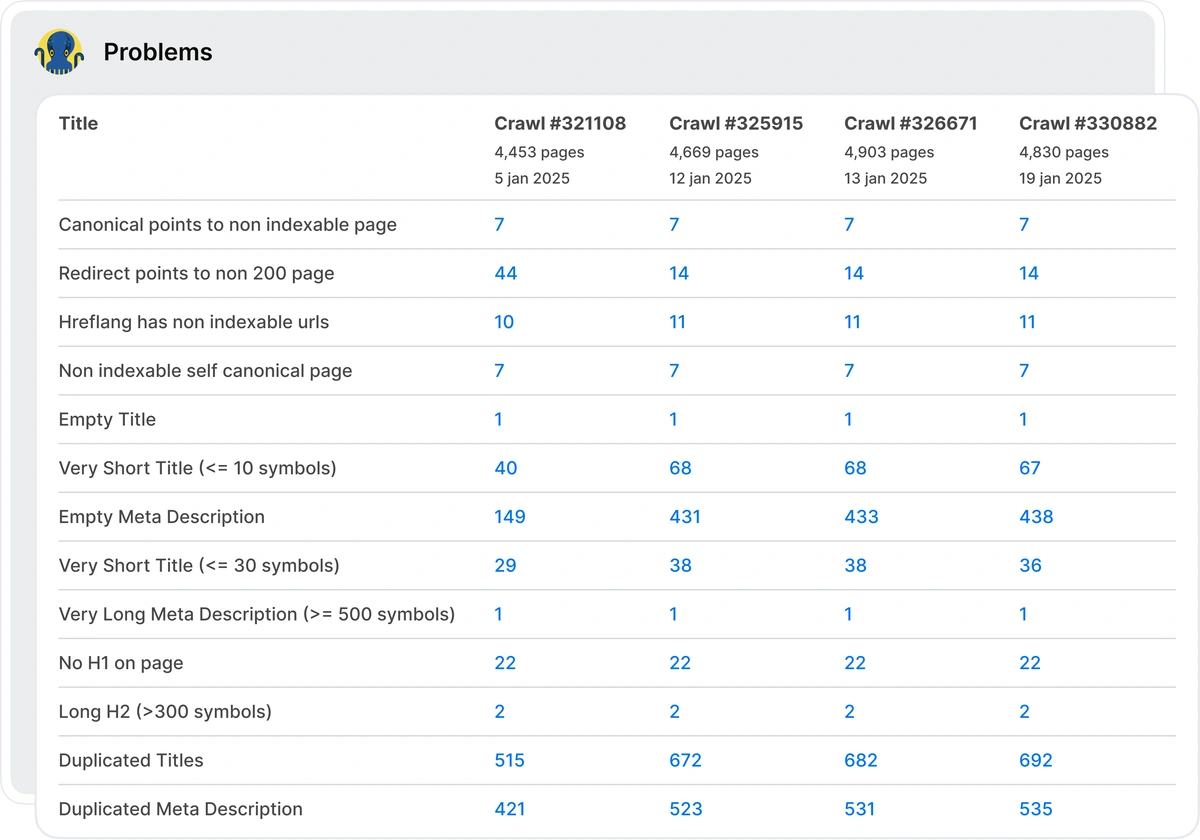Open 421 Duplicated Meta Description count
Viewport: 1200px width, 840px height.
pos(509,809)
